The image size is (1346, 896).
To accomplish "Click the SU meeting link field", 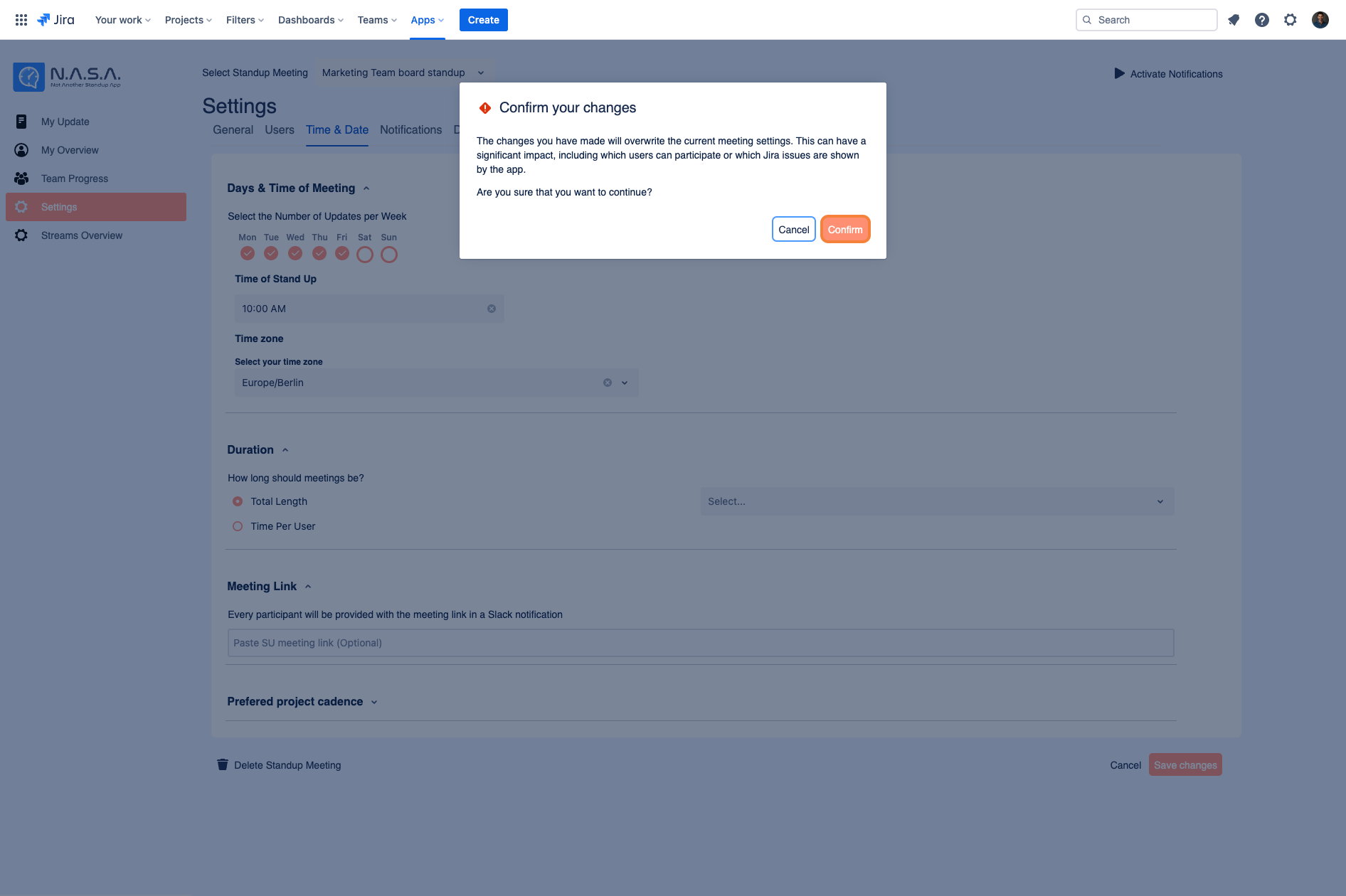I will 701,643.
